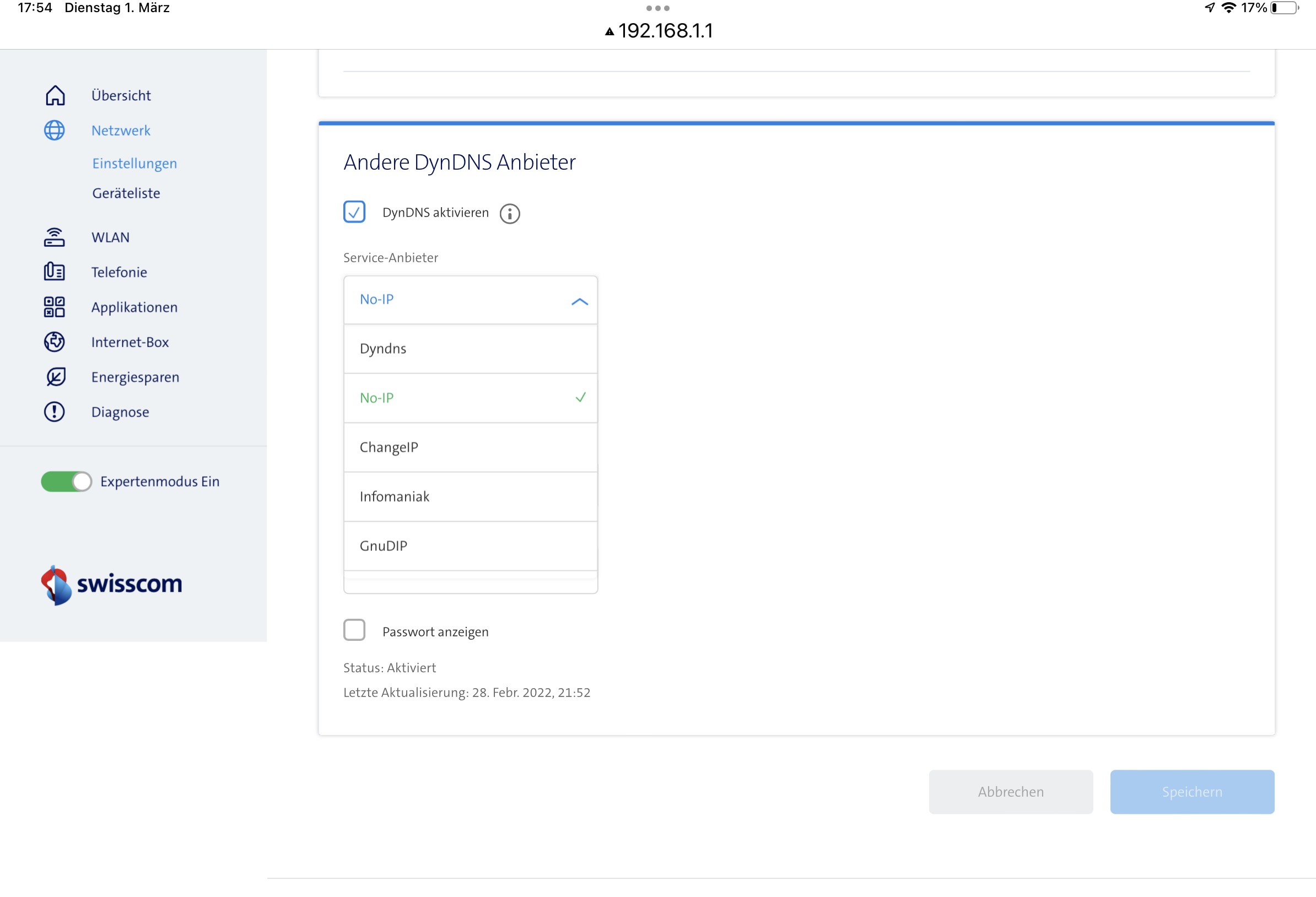Click the Internet-Box icon
Viewport: 1316px width, 897px height.
tap(55, 342)
